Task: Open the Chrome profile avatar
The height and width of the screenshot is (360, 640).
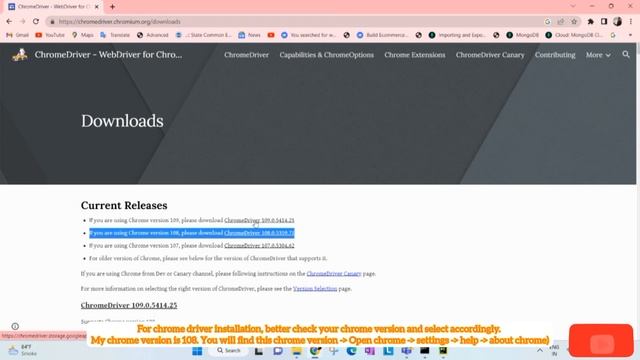Action: [617, 22]
